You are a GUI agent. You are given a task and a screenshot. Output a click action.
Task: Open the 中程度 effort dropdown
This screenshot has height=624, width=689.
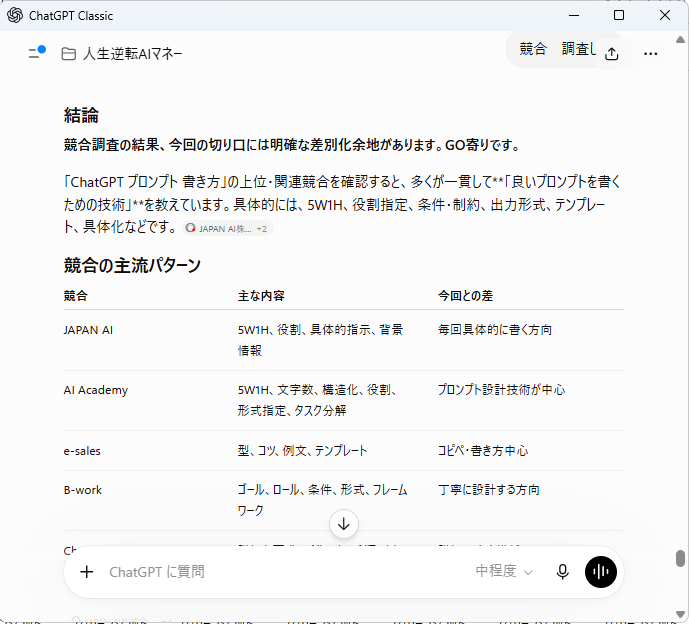pos(504,571)
